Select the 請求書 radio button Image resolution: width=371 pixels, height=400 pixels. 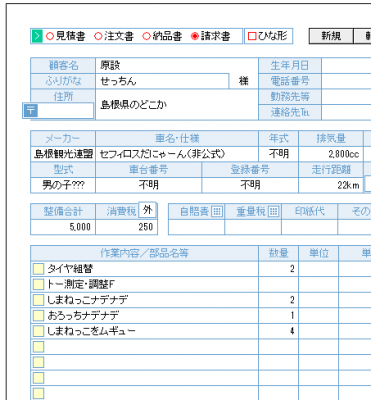(195, 36)
